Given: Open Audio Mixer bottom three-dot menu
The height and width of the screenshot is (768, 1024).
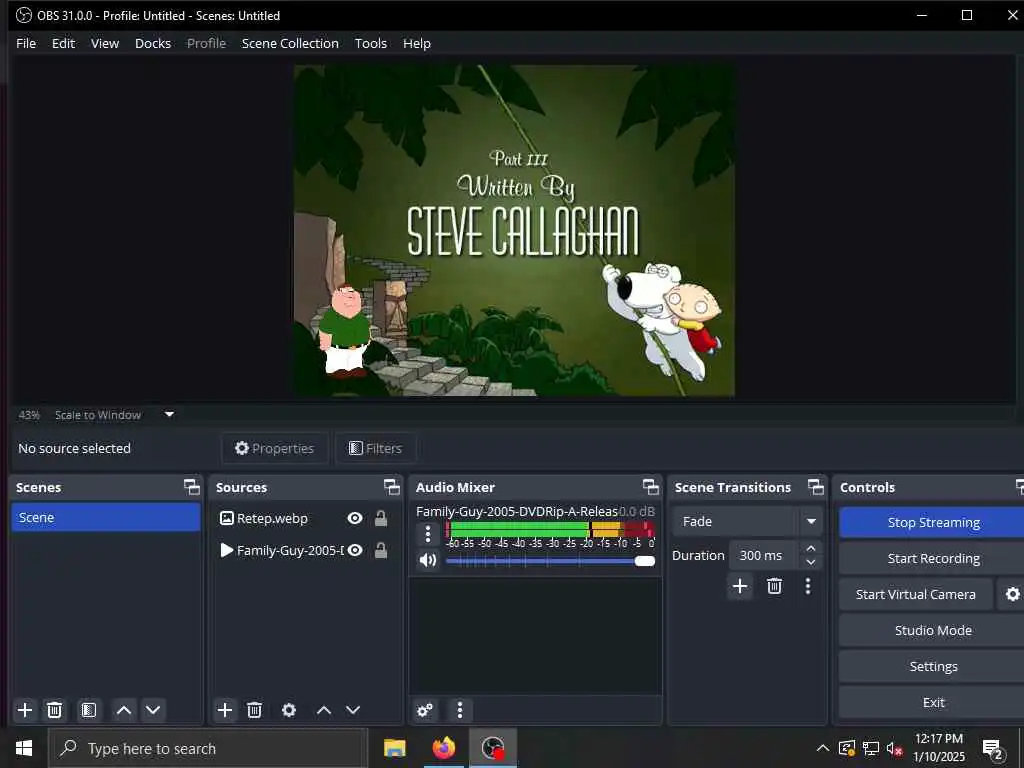Looking at the screenshot, I should pos(460,710).
